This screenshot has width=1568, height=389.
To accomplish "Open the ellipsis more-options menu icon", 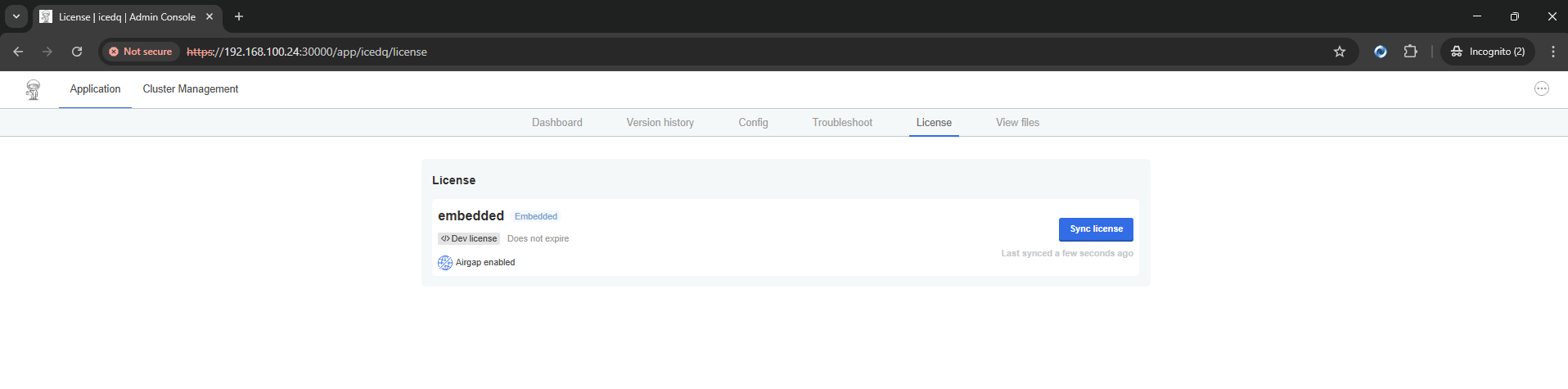I will click(1542, 88).
